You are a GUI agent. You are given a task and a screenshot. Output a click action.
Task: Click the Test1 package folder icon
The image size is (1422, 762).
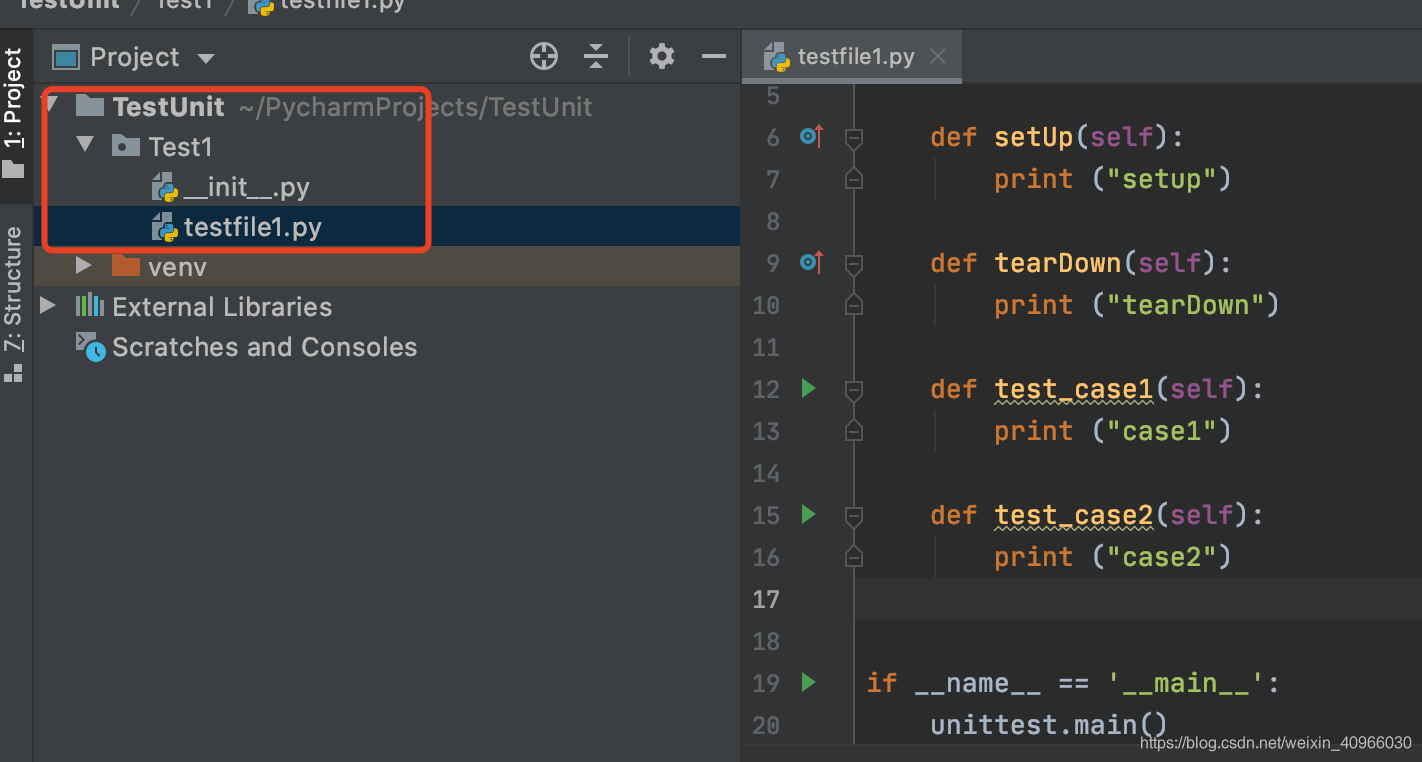click(125, 146)
